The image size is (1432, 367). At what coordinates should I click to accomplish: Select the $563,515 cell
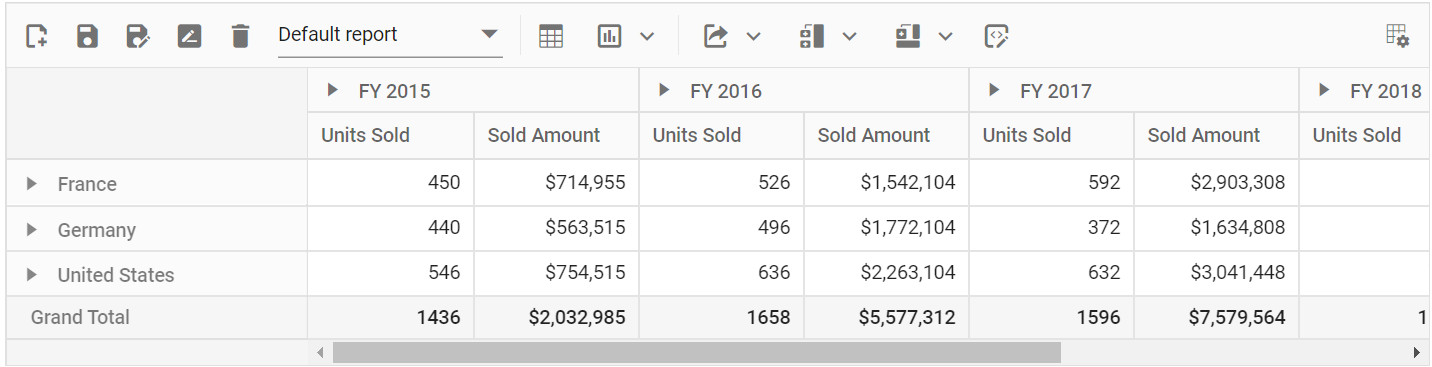point(556,228)
